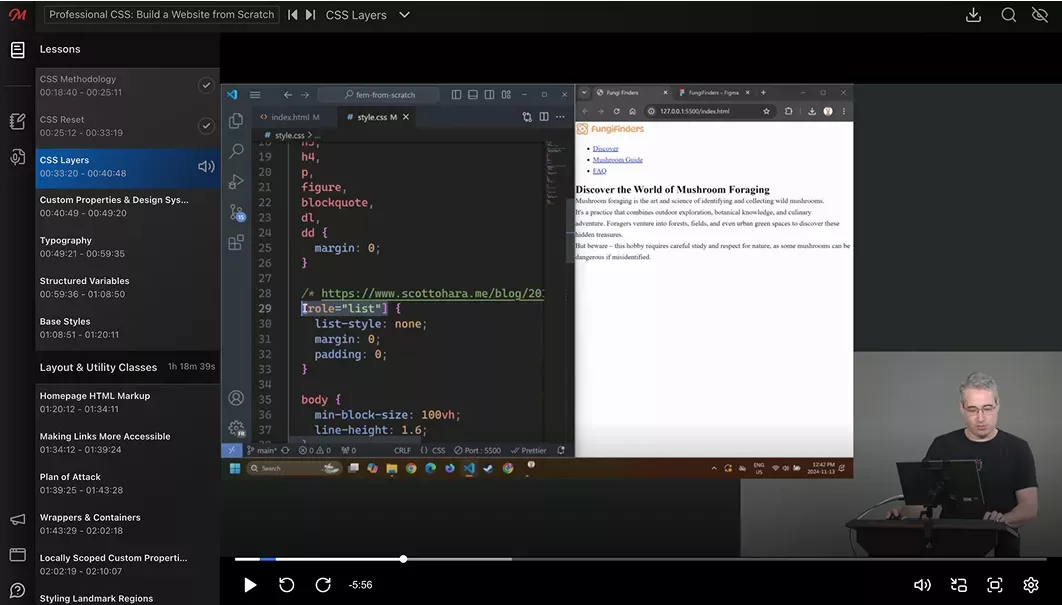Expand the CSS Layers lesson dropdown
The image size is (1062, 605).
(x=404, y=15)
